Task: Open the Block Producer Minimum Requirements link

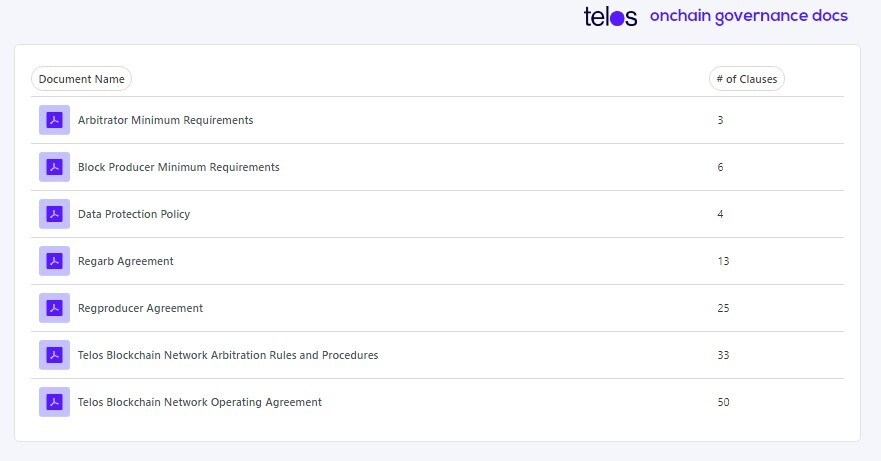Action: tap(179, 167)
